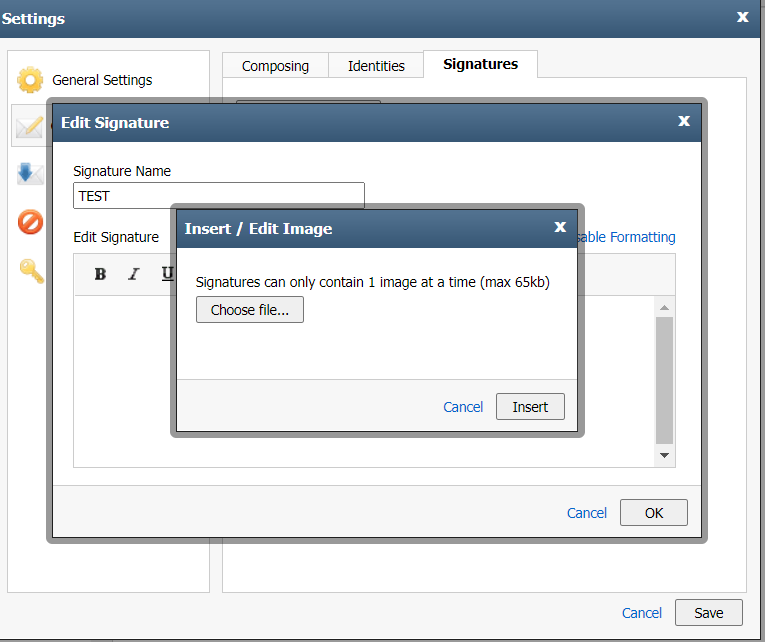Click the Choose file... button
The height and width of the screenshot is (642, 765).
(x=250, y=310)
